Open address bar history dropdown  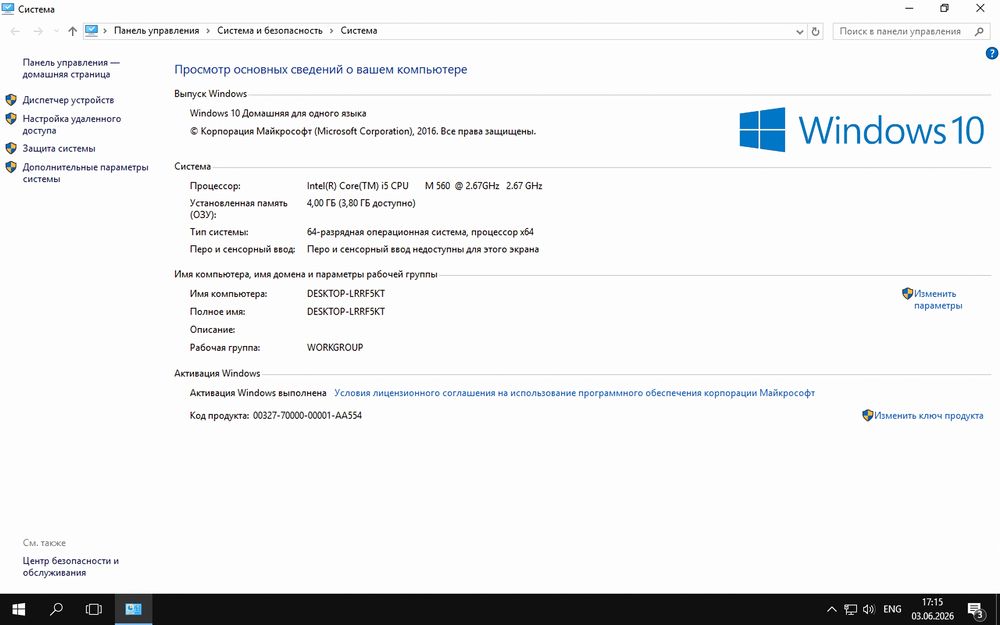click(800, 31)
